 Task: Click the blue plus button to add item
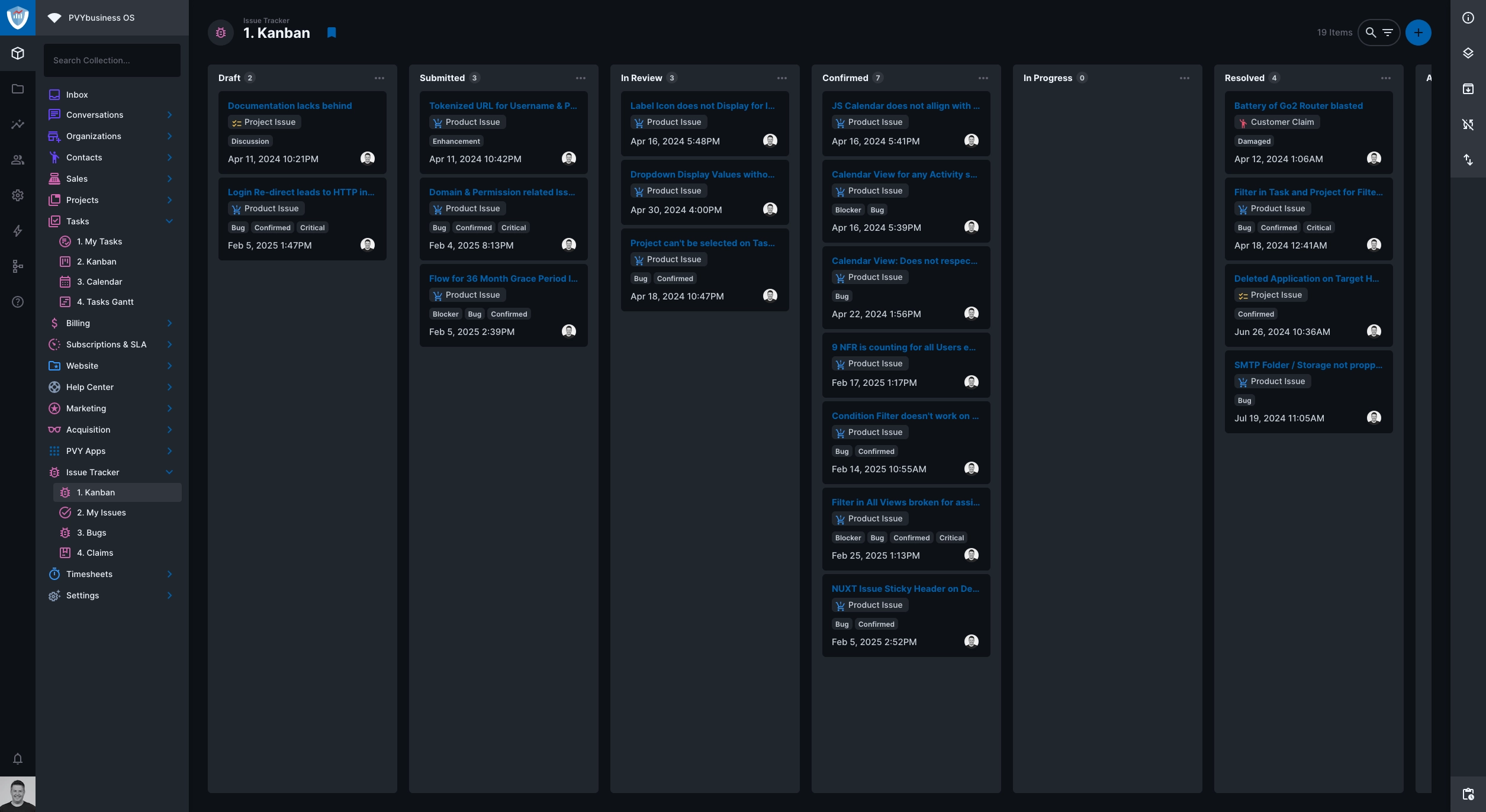1418,33
